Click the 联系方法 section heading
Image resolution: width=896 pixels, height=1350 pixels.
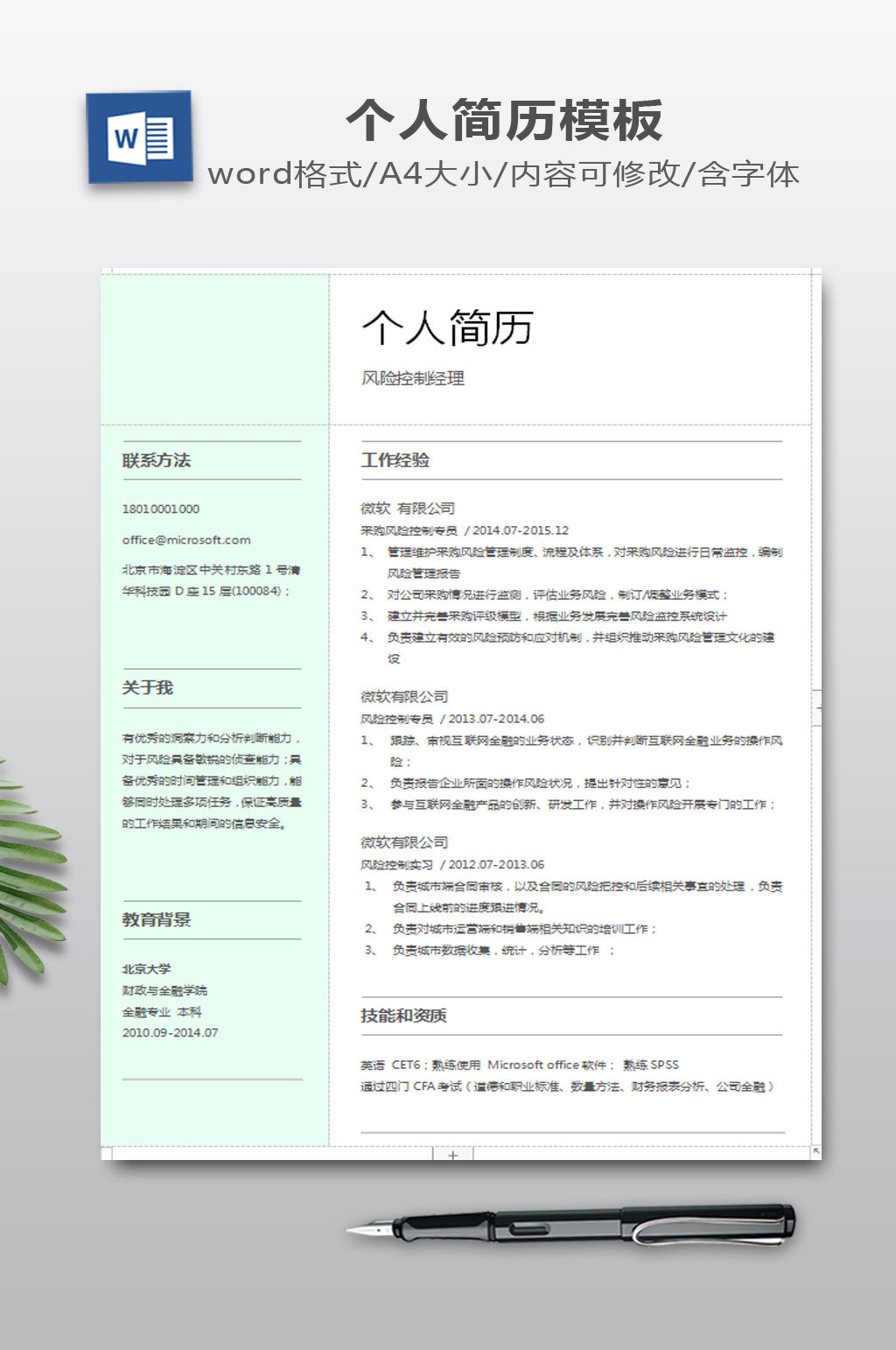click(157, 461)
